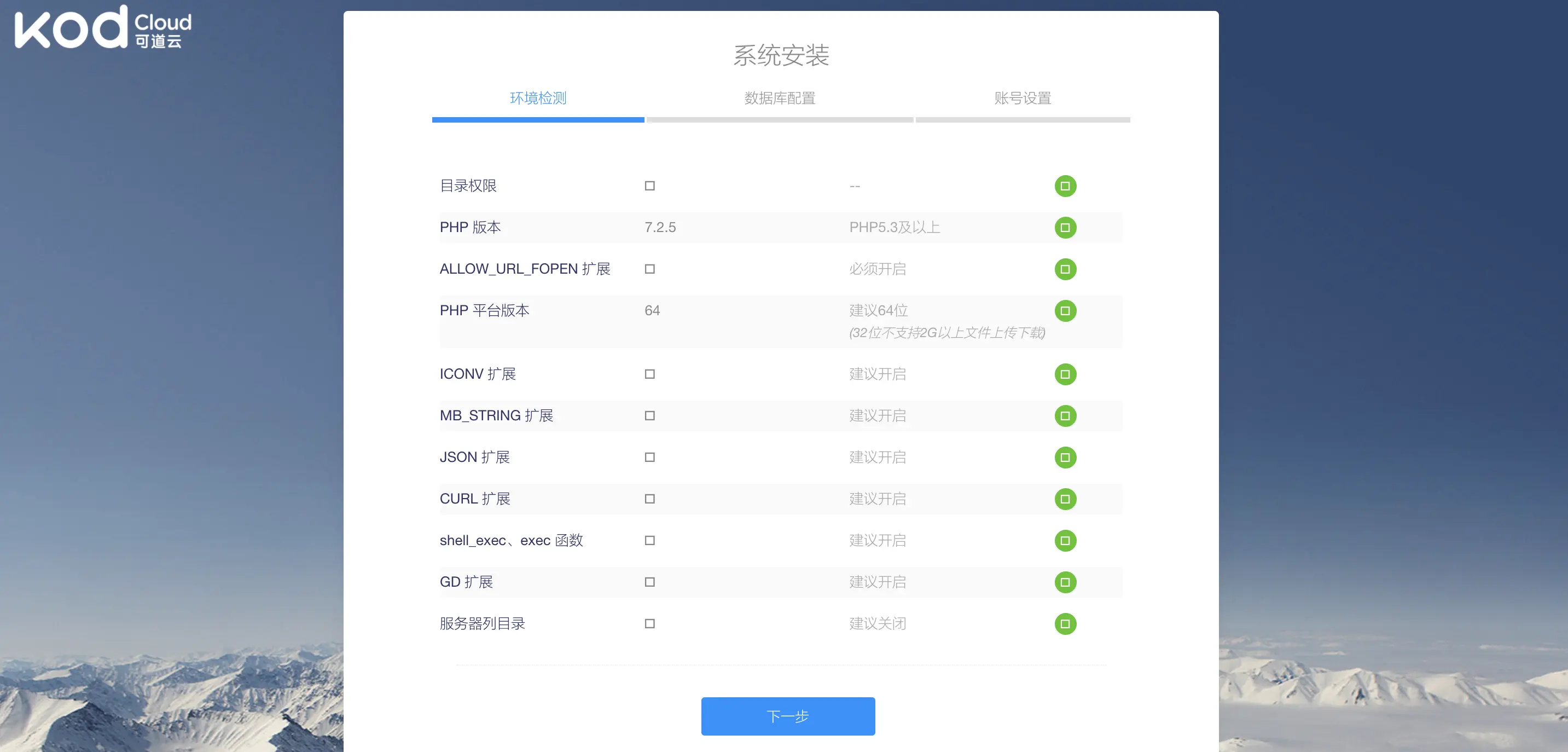This screenshot has width=1568, height=752.
Task: Click green status icon for JSON 扩展 row
Action: [1065, 458]
